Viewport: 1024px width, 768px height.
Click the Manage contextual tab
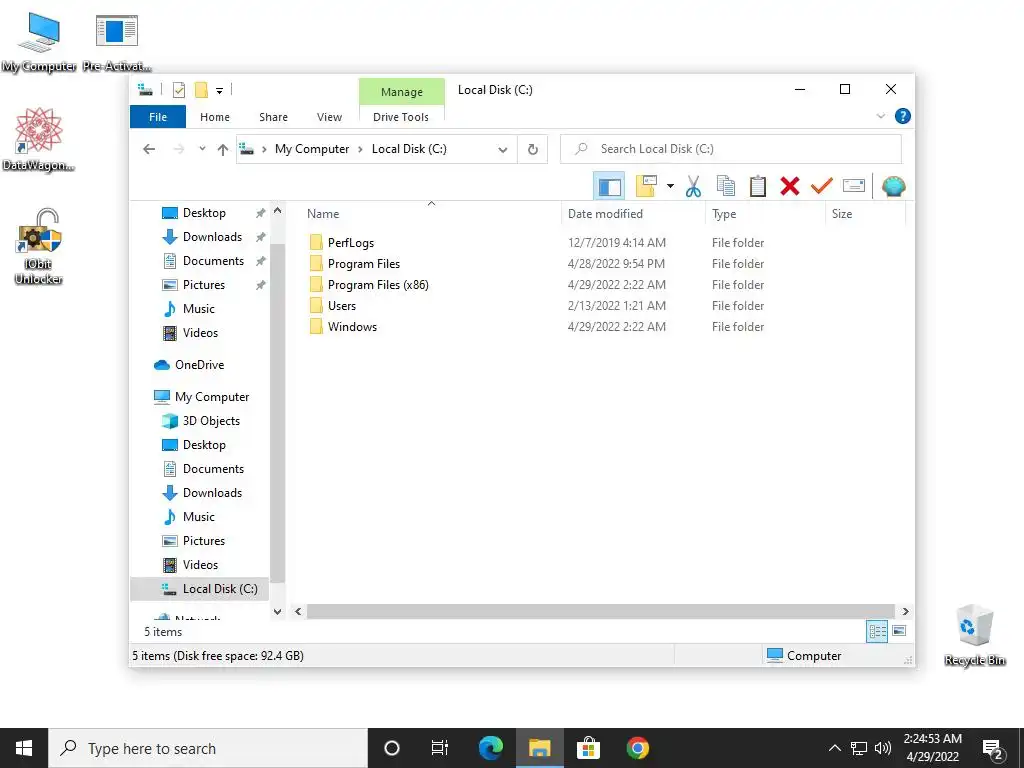402,92
